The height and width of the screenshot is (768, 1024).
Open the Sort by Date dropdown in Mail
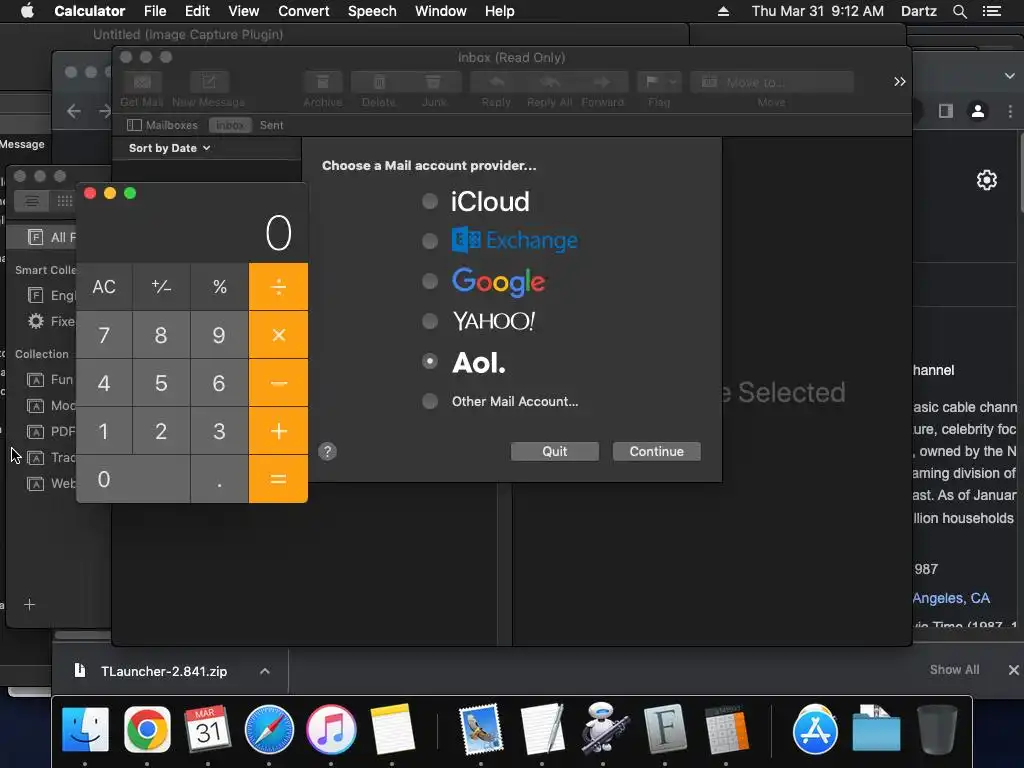coord(169,148)
